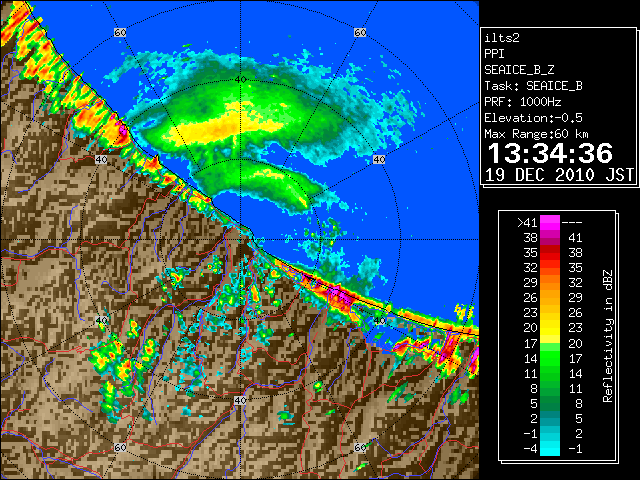Click the "60" ring label at lower-left land
The width and height of the screenshot is (640, 480).
[120, 447]
